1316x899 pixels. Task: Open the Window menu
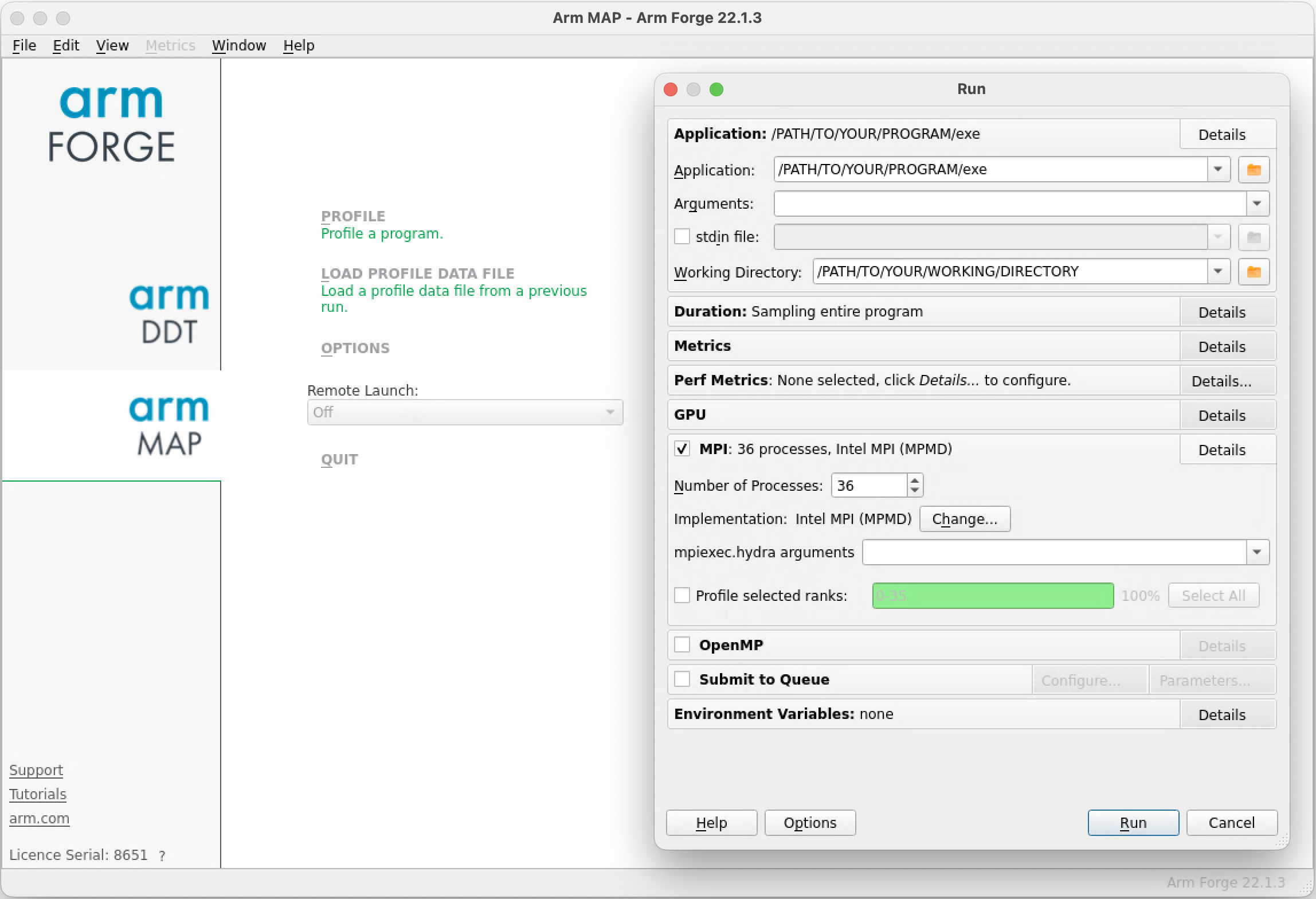[x=239, y=45]
